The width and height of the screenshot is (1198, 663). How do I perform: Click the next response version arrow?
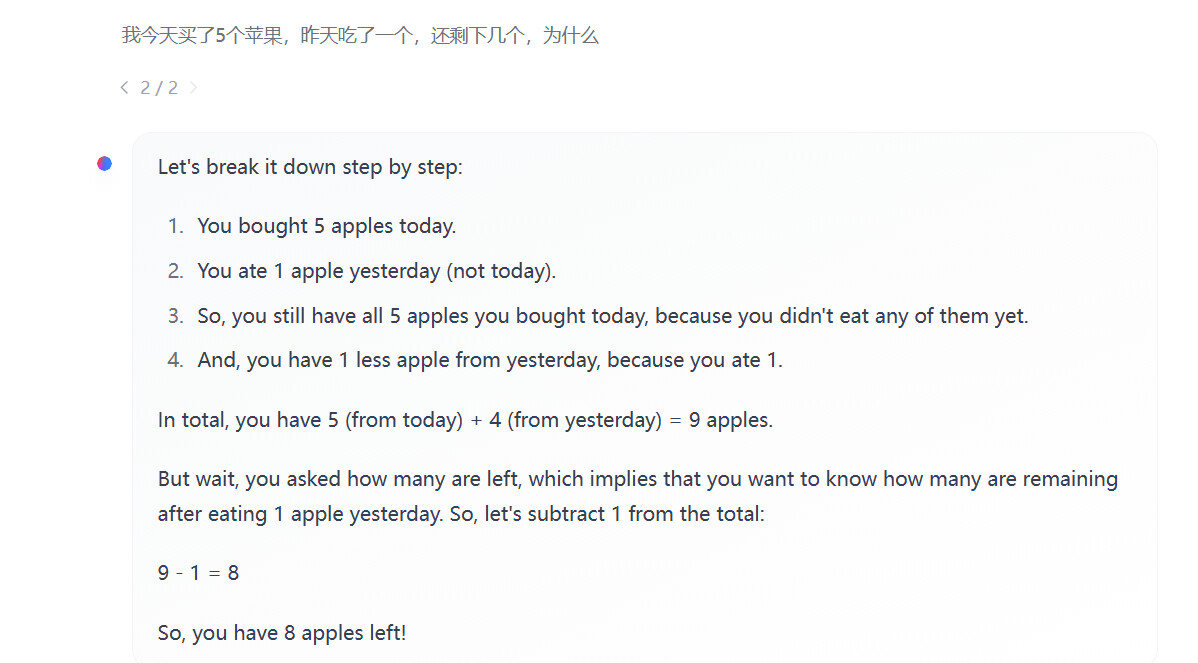pos(193,88)
